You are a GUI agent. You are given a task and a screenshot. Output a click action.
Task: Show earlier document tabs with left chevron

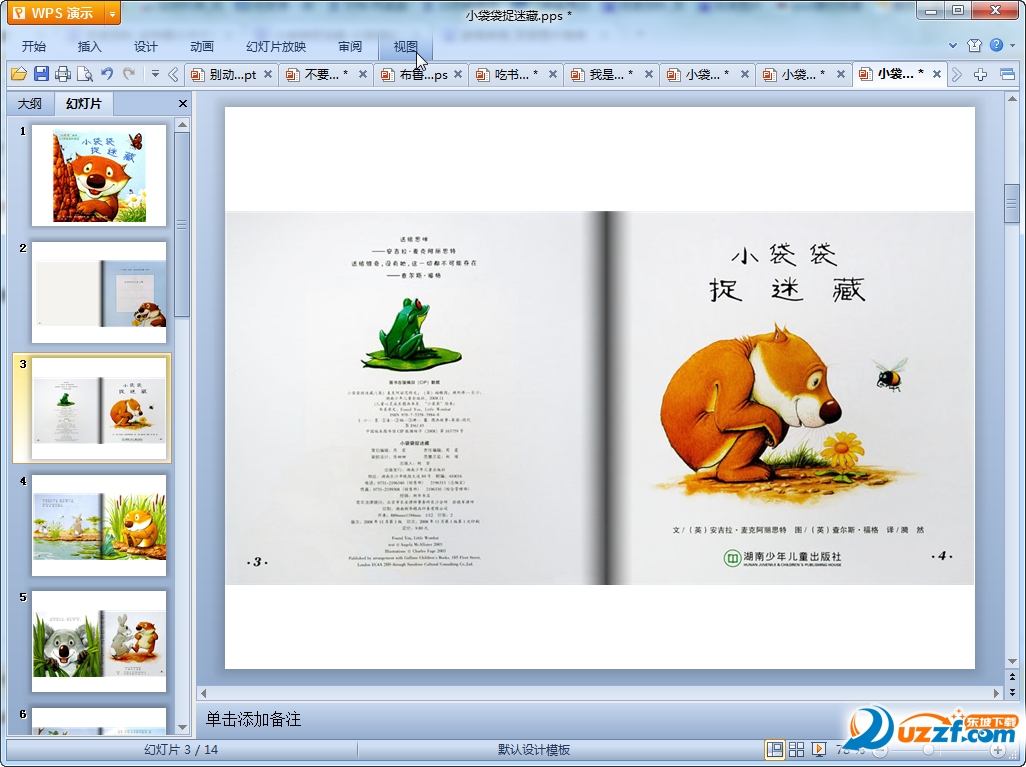173,75
